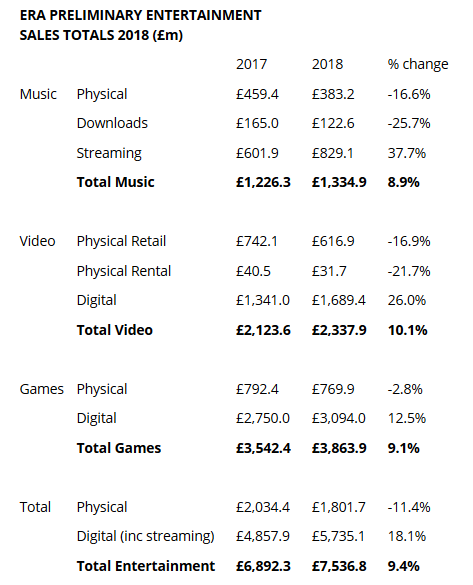
Task: Click the Total Games row label
Action: coord(119,448)
